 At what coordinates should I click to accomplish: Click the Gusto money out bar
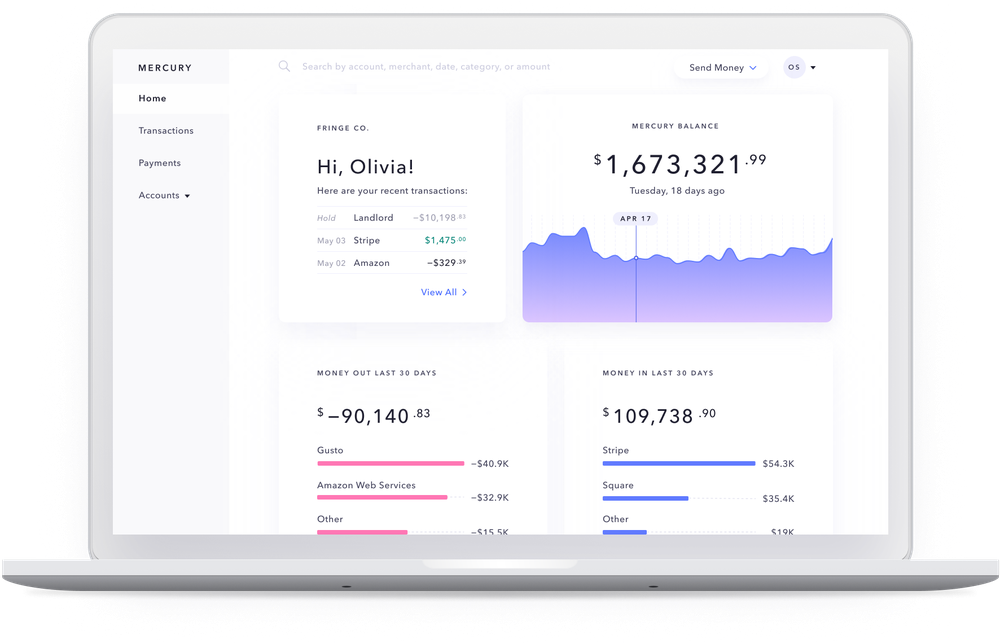pyautogui.click(x=390, y=464)
